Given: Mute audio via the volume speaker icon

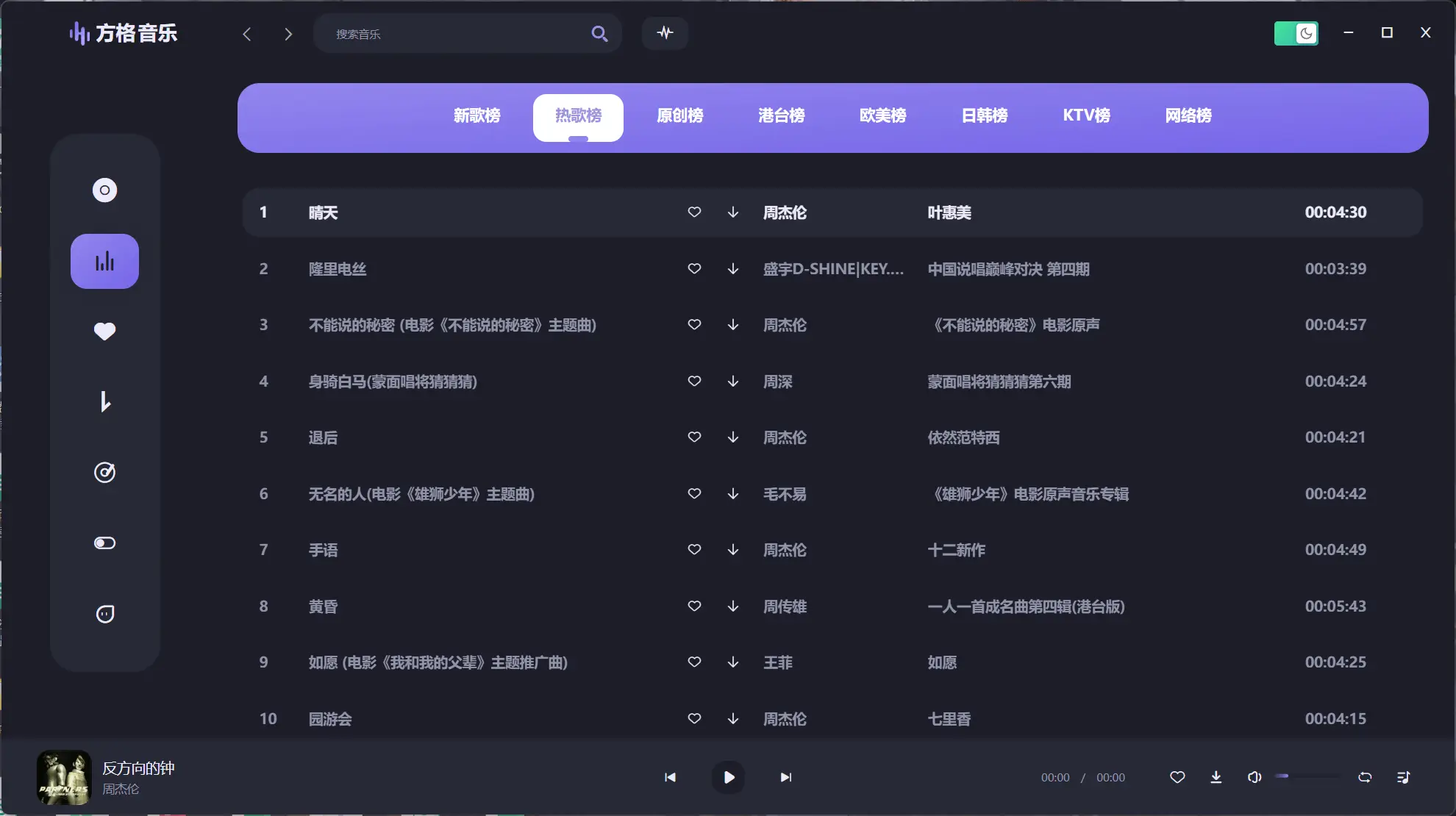Looking at the screenshot, I should tap(1255, 777).
